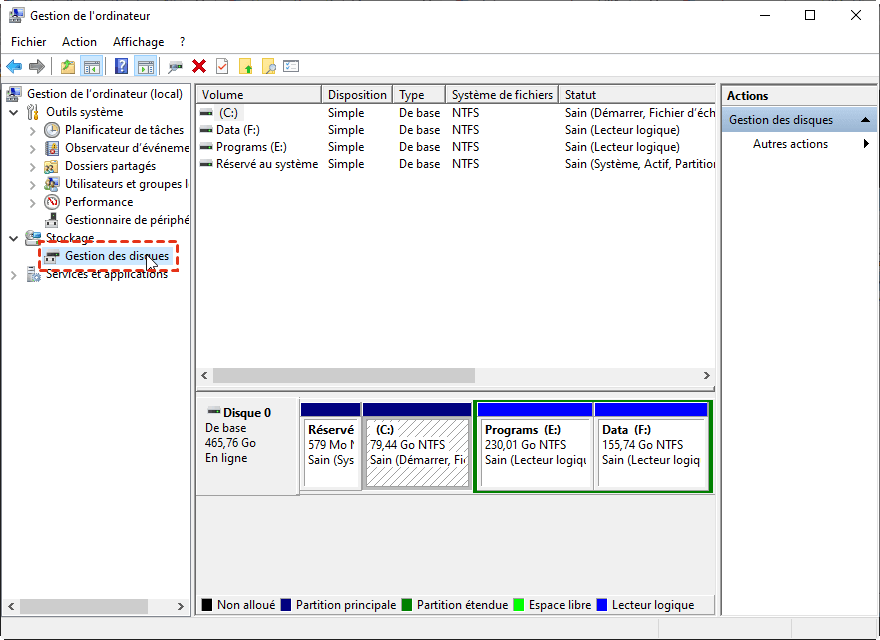Toggle the console tree visibility icon
The image size is (880, 640).
(x=90, y=66)
